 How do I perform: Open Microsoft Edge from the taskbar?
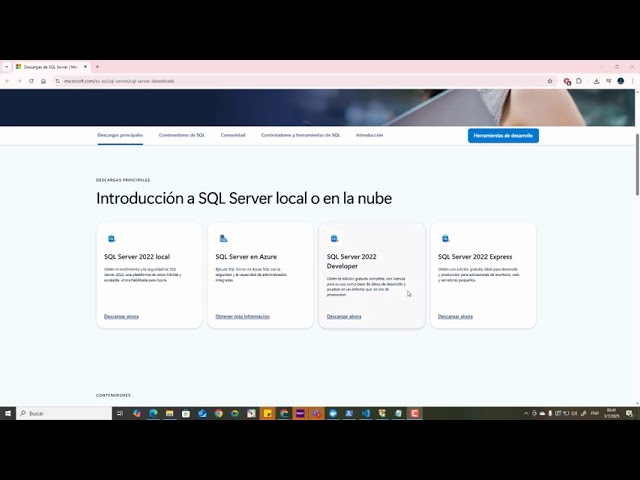[x=153, y=413]
